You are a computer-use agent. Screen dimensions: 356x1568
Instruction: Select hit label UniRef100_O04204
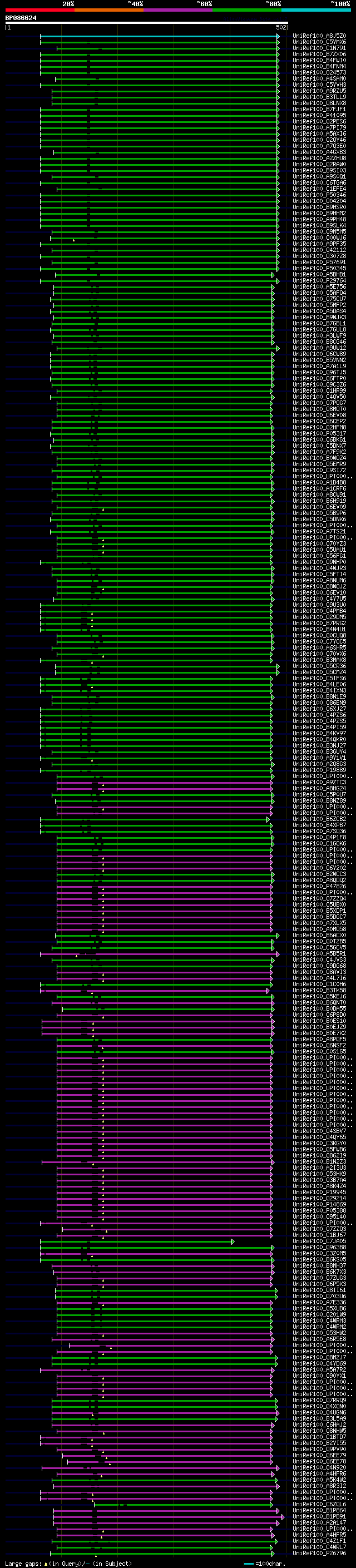point(319,201)
